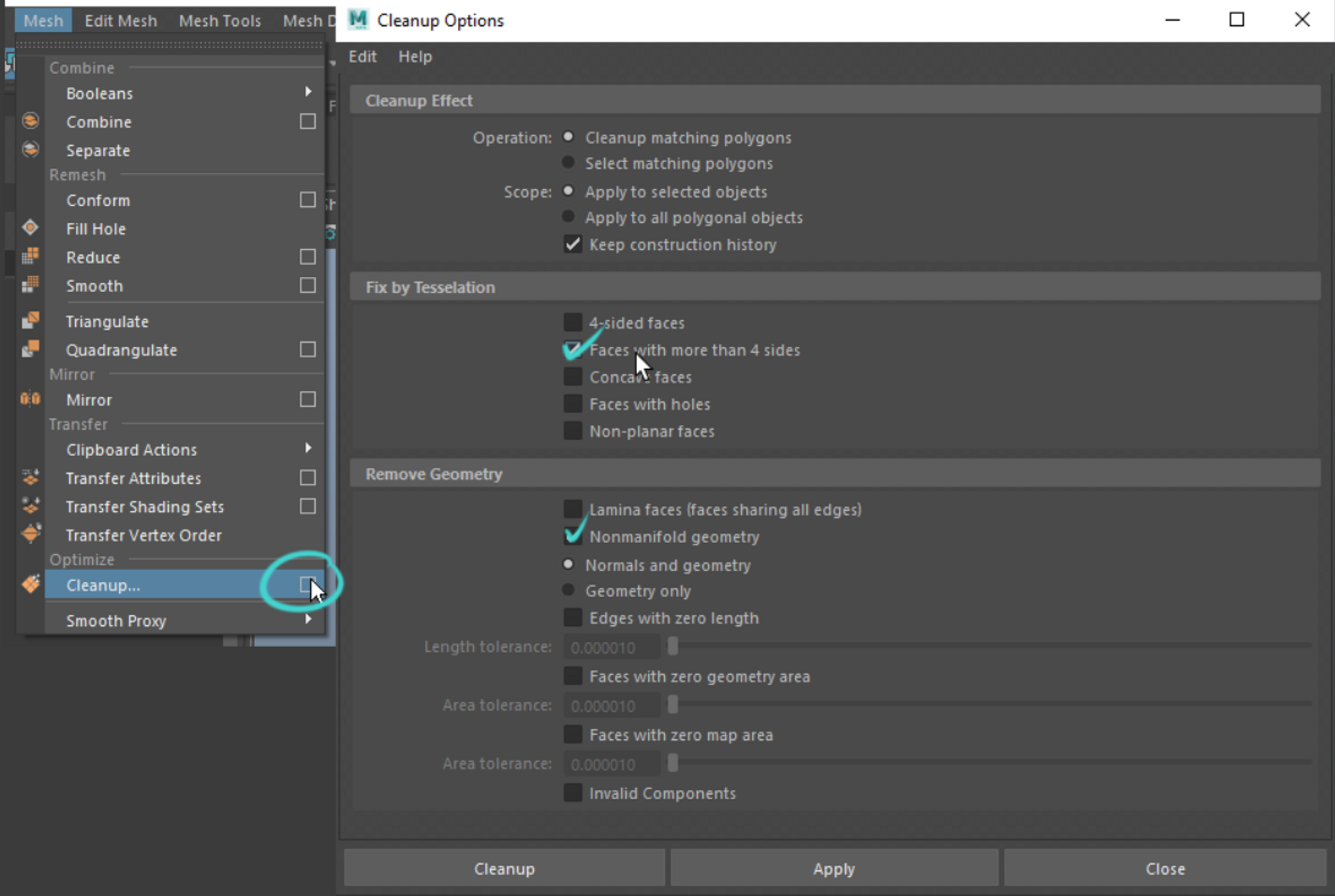Open Help menu in Cleanup Options
The image size is (1335, 896).
point(415,57)
